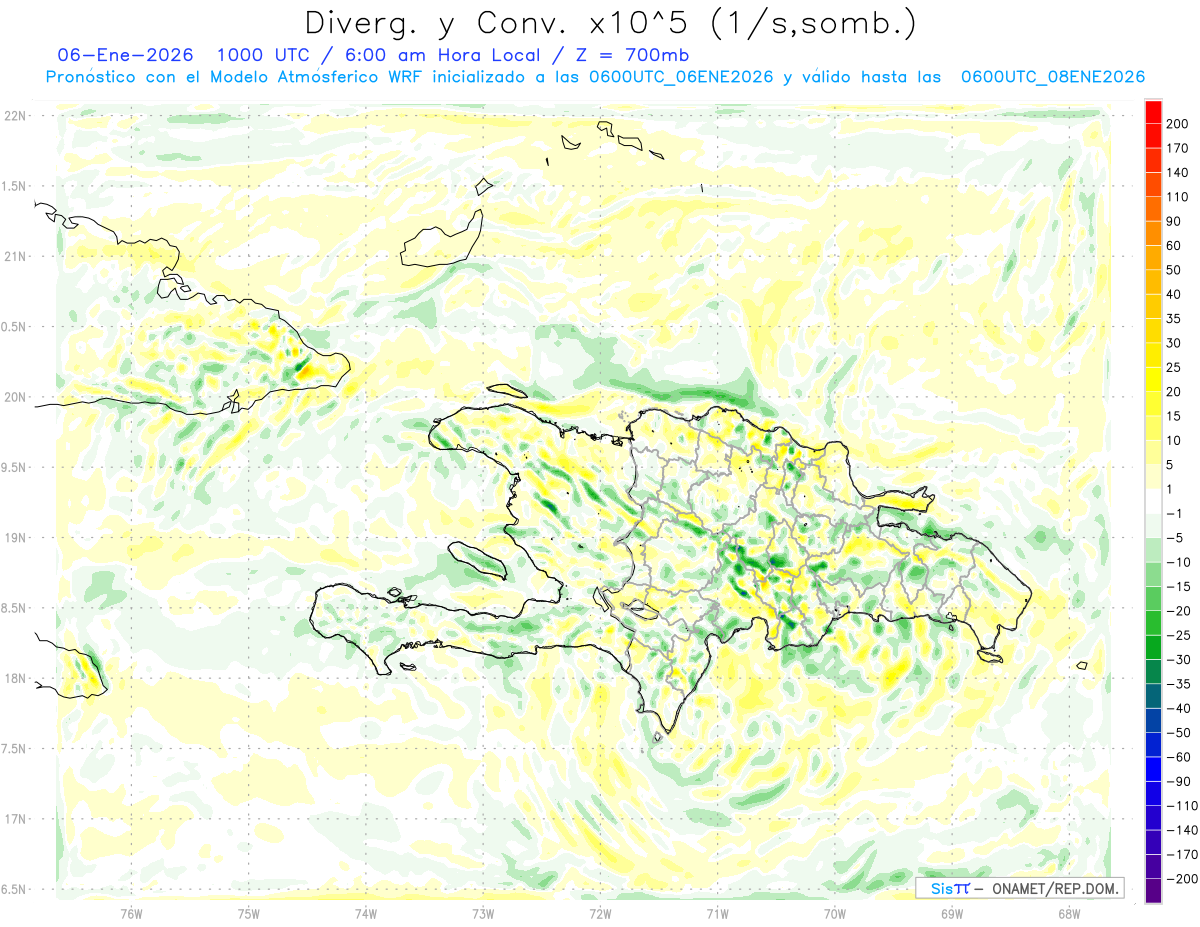Click the 69W longitude axis label
This screenshot has width=1200, height=927.
(x=952, y=913)
